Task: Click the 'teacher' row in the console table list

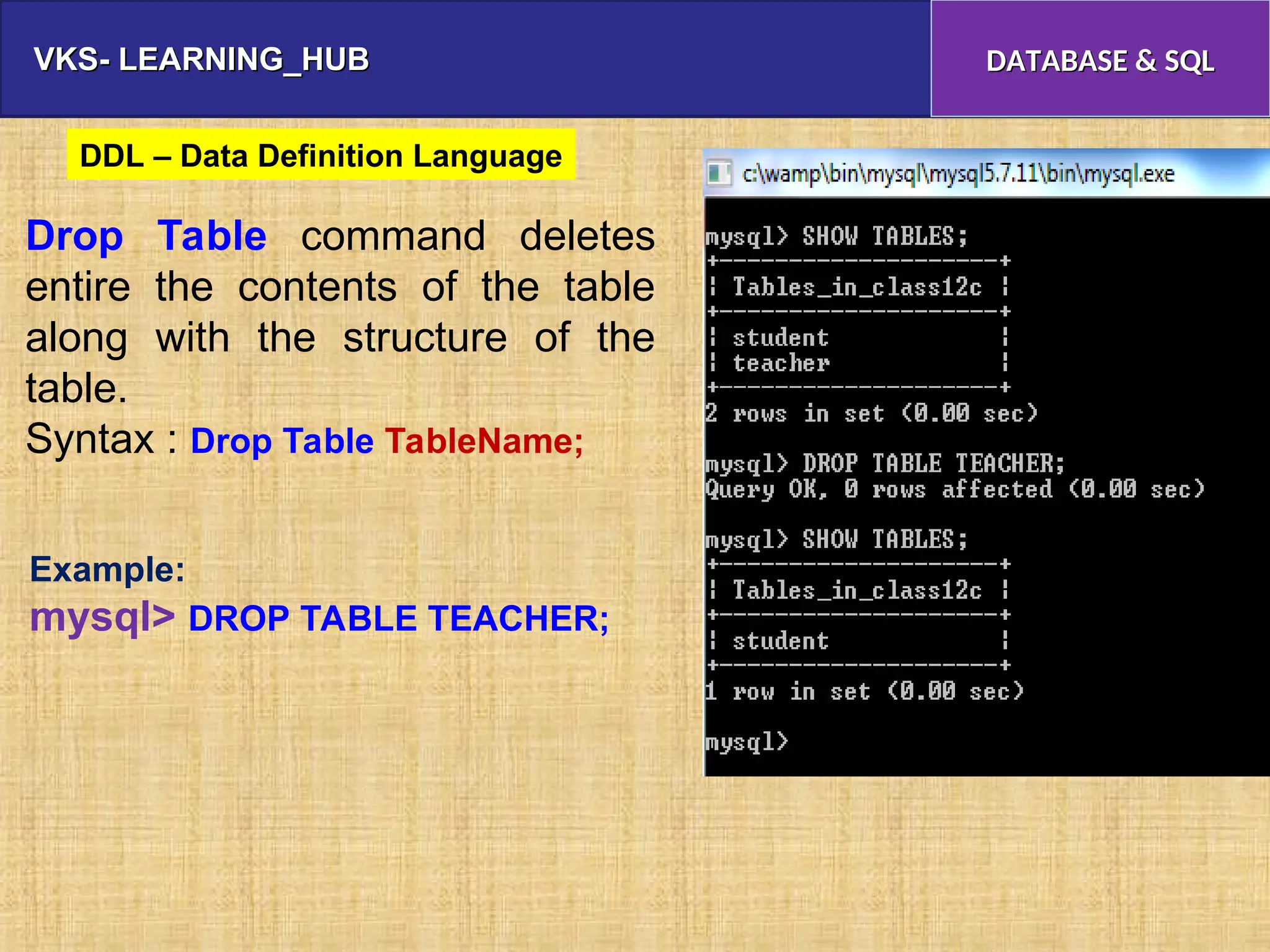Action: (x=781, y=363)
